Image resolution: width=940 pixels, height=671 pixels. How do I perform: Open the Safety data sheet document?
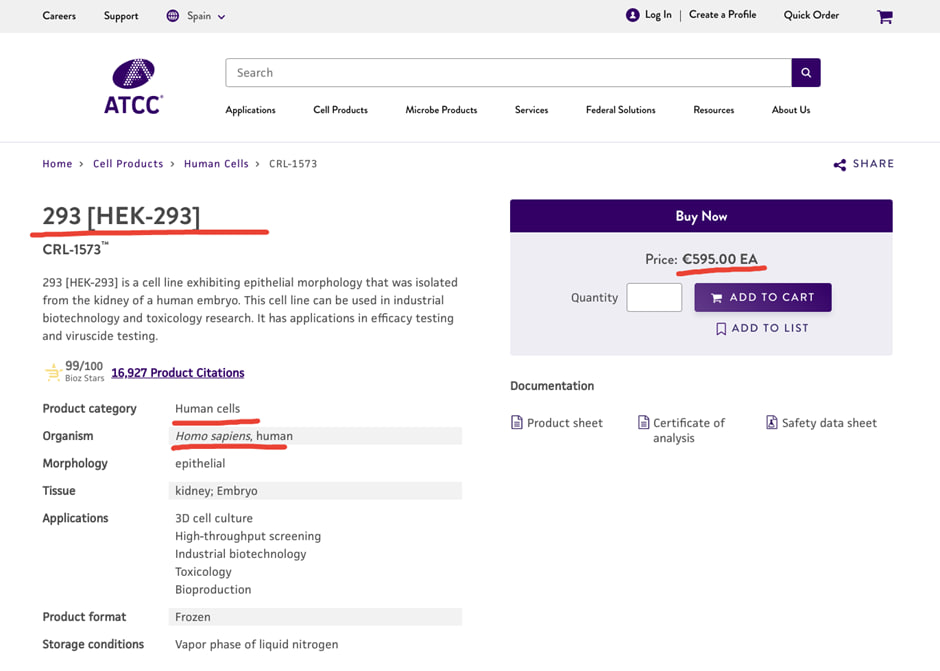(x=771, y=423)
